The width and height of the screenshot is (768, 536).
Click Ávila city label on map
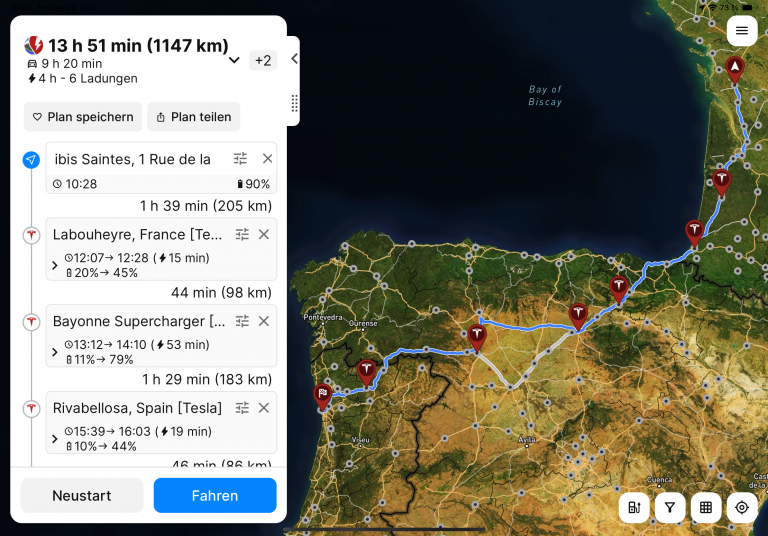coord(525,440)
